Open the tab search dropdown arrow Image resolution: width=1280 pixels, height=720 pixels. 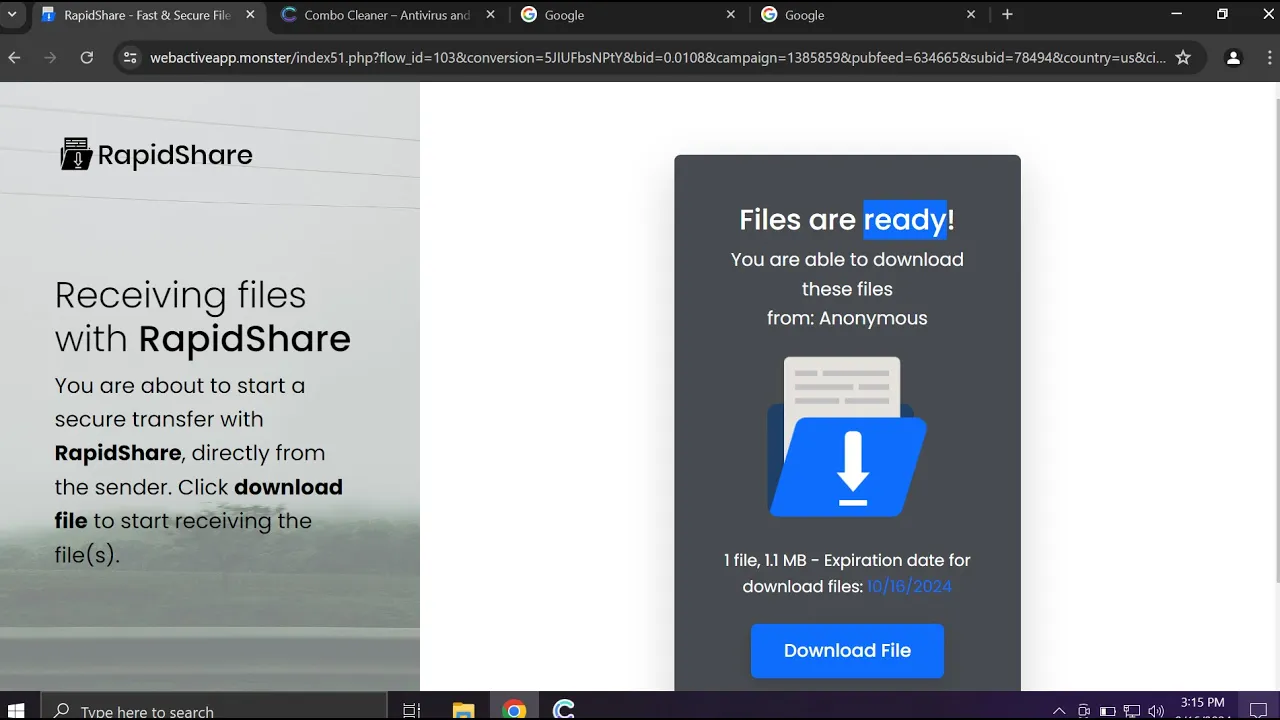pos(12,15)
